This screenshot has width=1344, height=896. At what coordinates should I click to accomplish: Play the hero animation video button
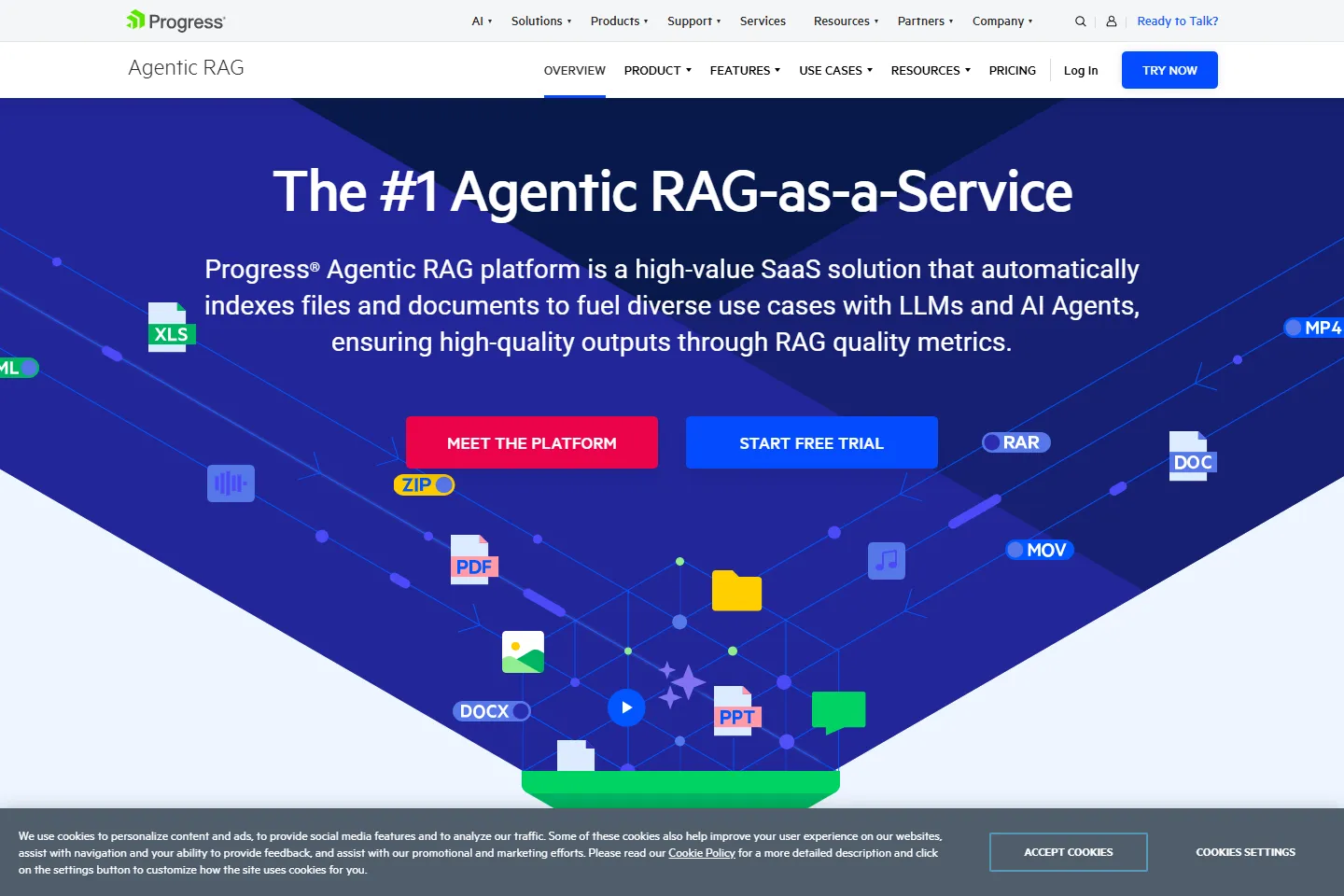(x=626, y=707)
